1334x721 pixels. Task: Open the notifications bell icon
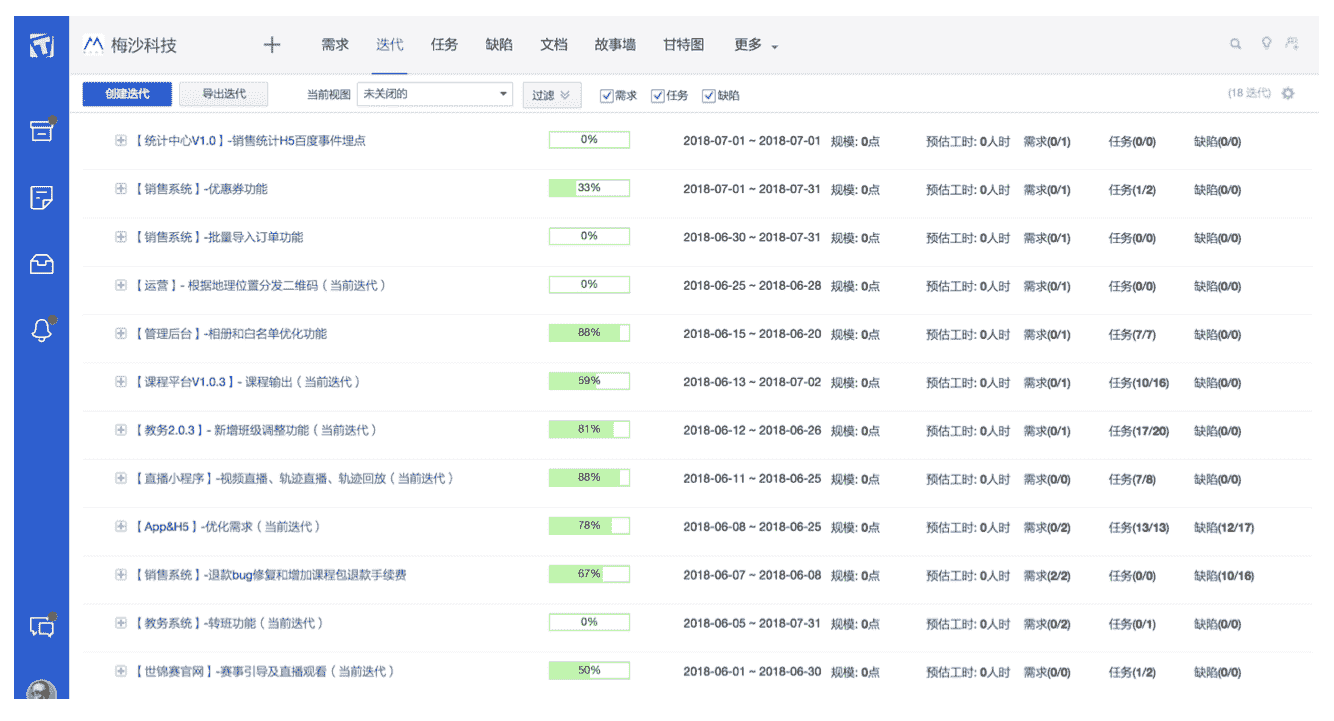coord(41,331)
